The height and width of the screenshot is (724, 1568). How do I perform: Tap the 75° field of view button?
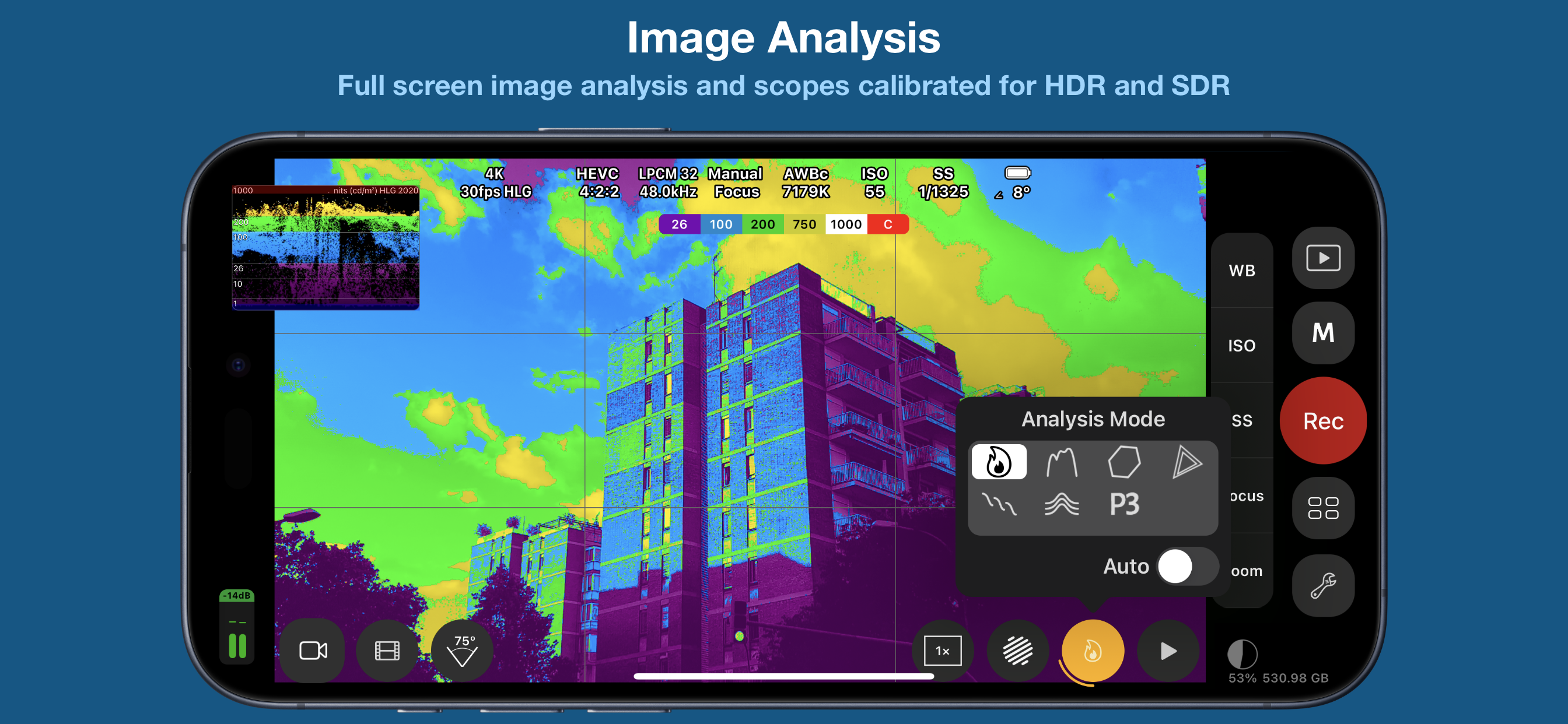[x=463, y=651]
